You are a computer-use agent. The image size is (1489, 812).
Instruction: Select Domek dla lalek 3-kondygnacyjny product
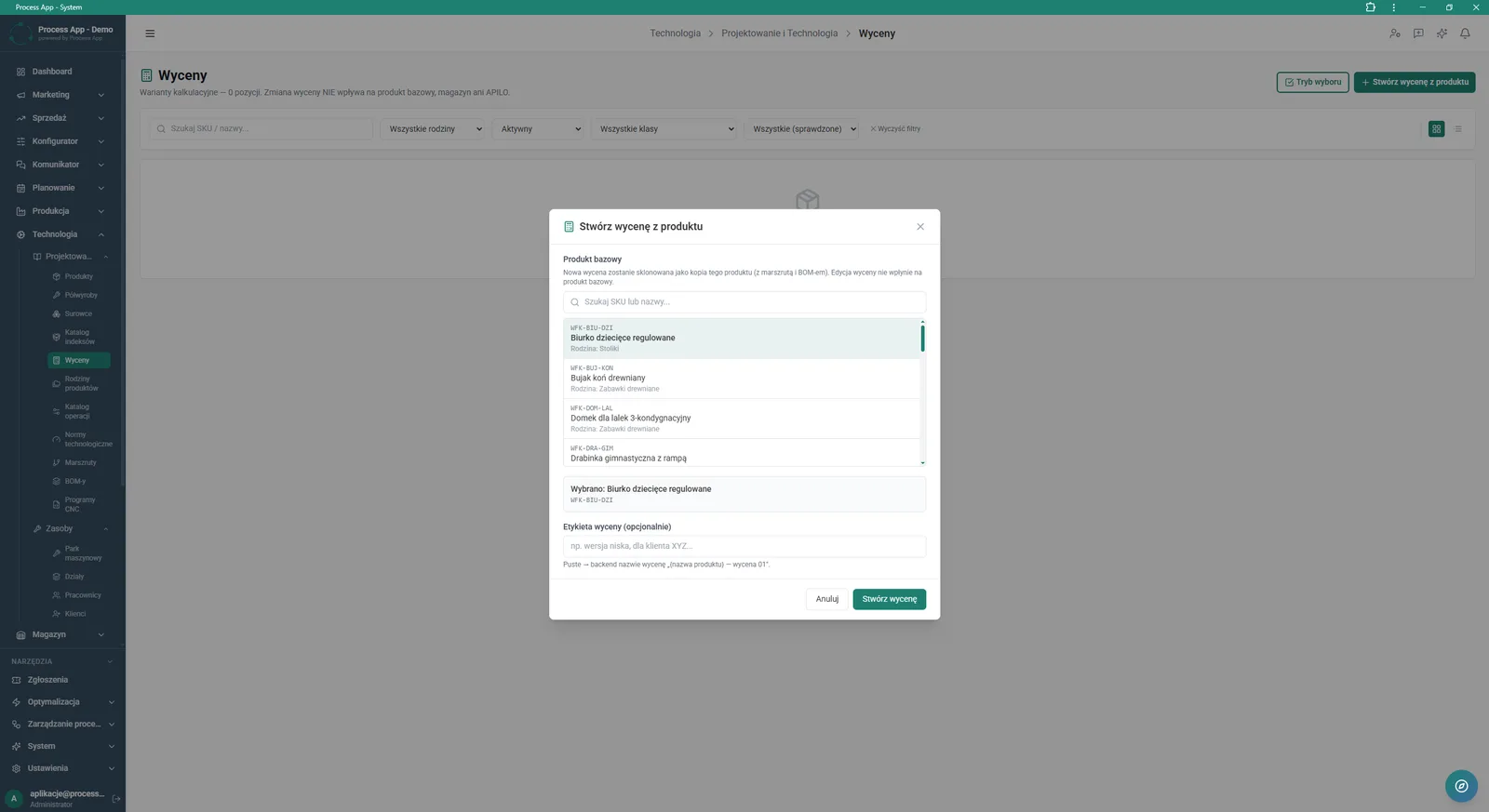click(742, 419)
